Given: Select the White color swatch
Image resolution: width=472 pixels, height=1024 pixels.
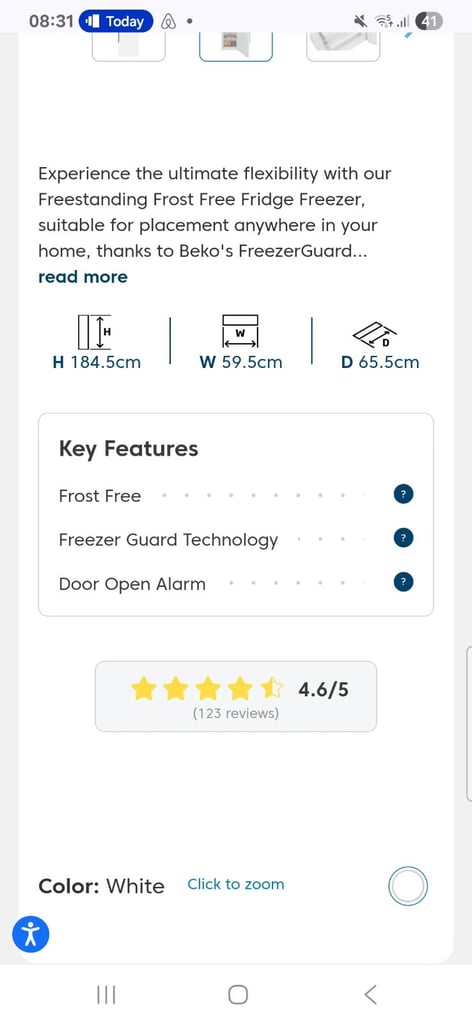Looking at the screenshot, I should tap(408, 886).
